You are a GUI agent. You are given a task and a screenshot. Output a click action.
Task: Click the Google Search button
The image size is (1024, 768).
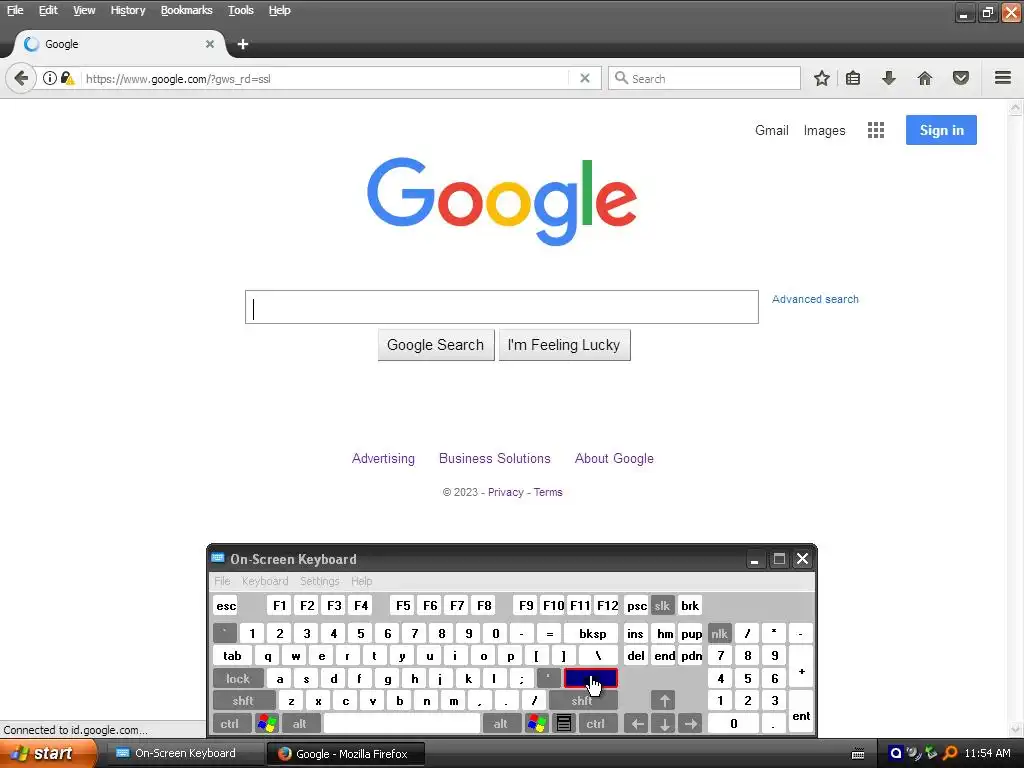[x=436, y=345]
